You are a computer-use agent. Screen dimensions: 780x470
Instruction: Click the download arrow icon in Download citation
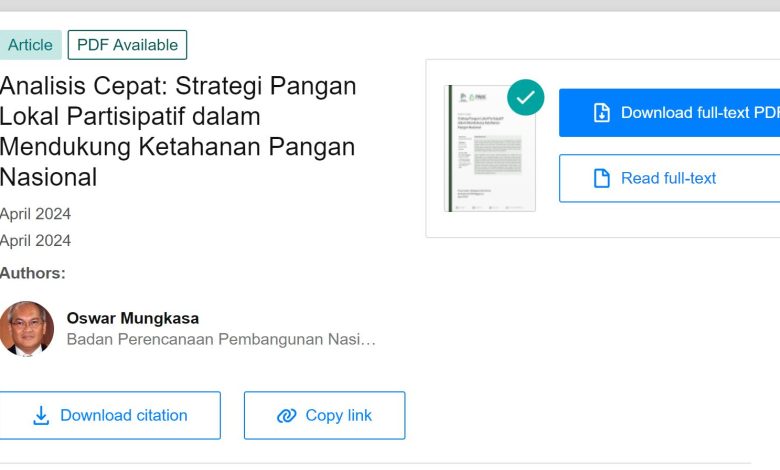point(41,416)
